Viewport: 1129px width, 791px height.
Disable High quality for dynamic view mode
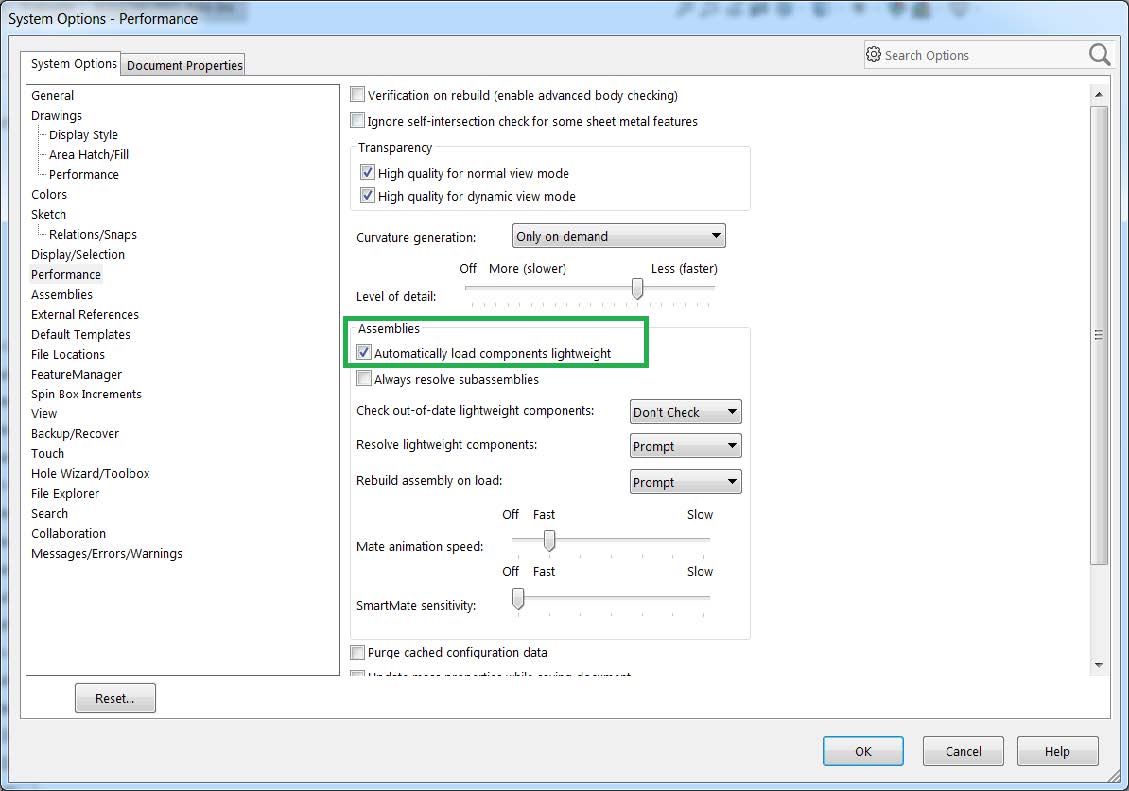point(367,196)
